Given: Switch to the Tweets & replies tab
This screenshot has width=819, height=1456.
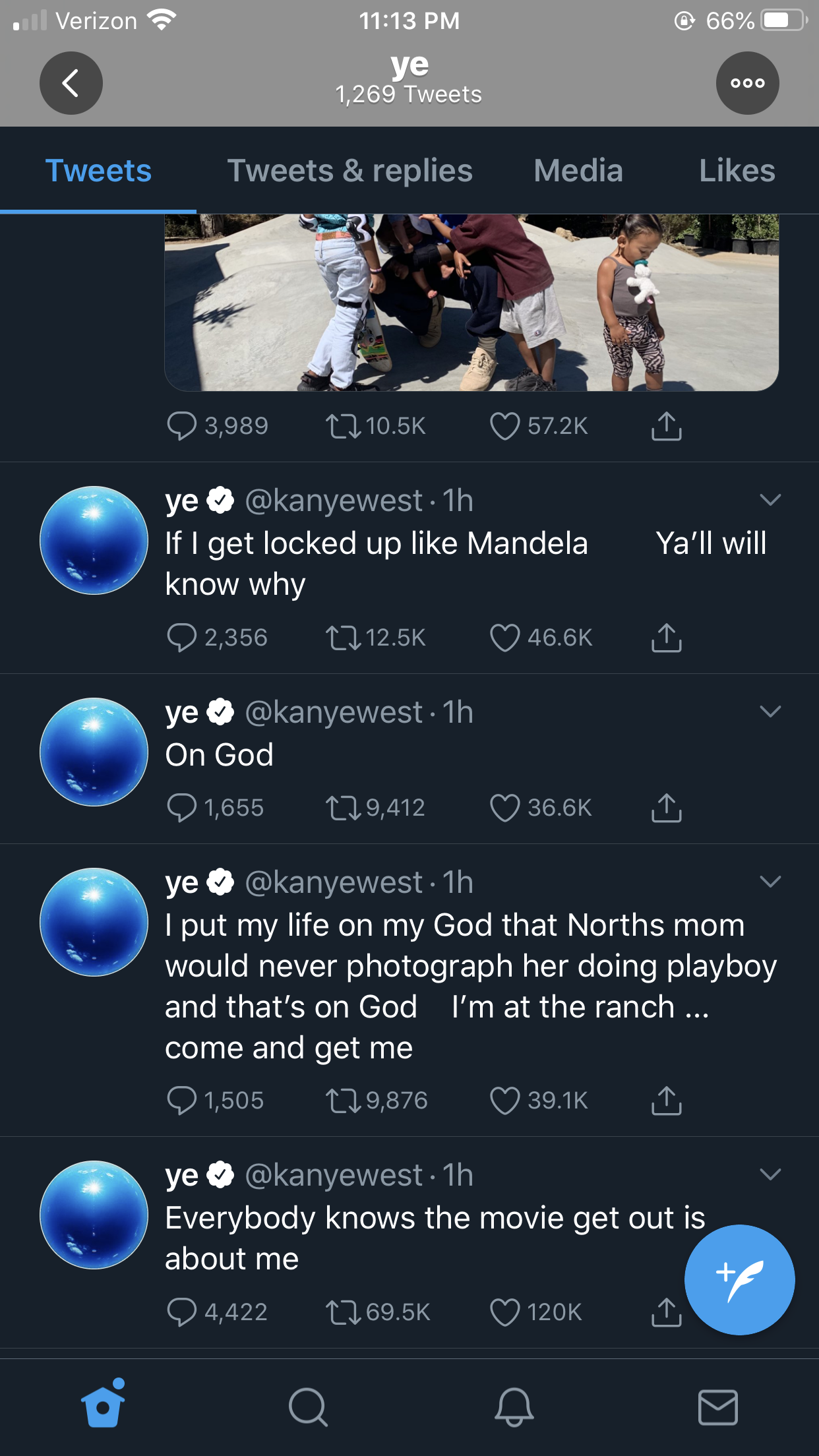Looking at the screenshot, I should click(349, 171).
